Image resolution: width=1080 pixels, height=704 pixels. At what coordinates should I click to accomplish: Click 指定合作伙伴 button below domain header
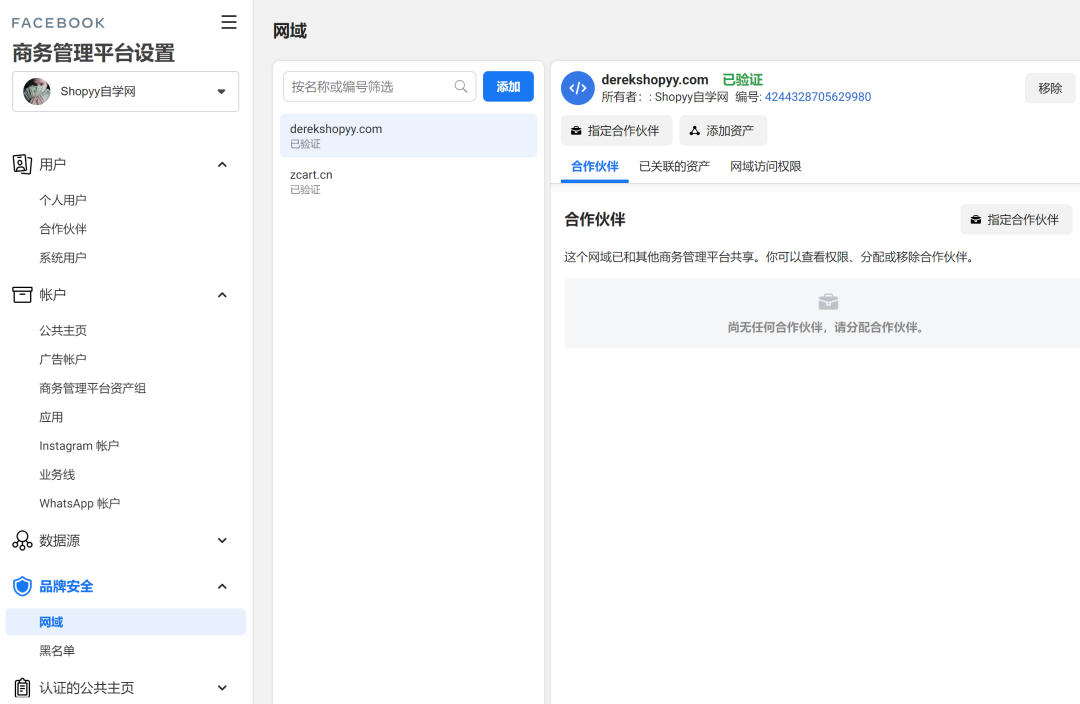[x=616, y=131]
